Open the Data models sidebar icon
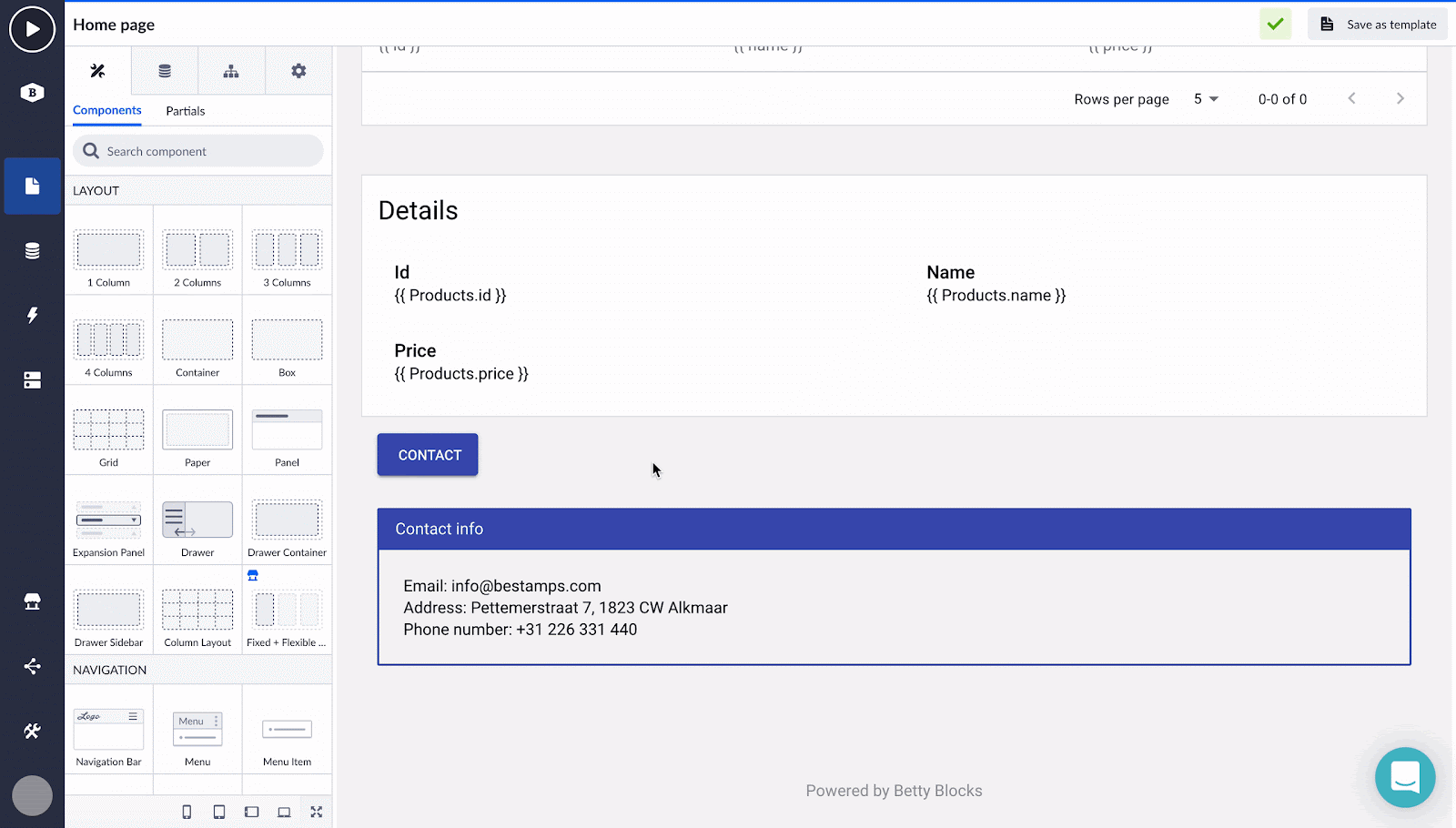Image resolution: width=1456 pixels, height=828 pixels. click(x=32, y=251)
